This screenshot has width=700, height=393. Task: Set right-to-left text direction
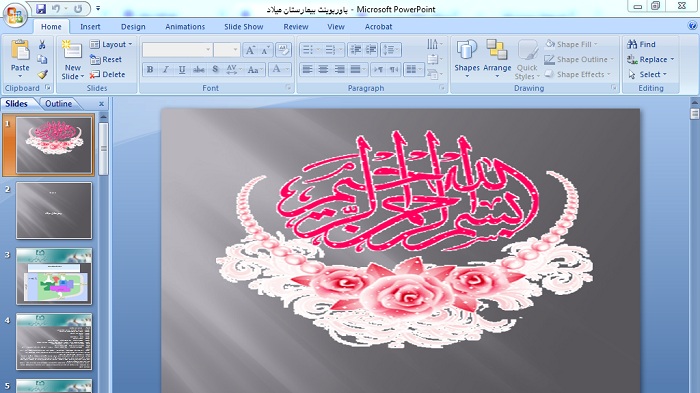[x=394, y=69]
